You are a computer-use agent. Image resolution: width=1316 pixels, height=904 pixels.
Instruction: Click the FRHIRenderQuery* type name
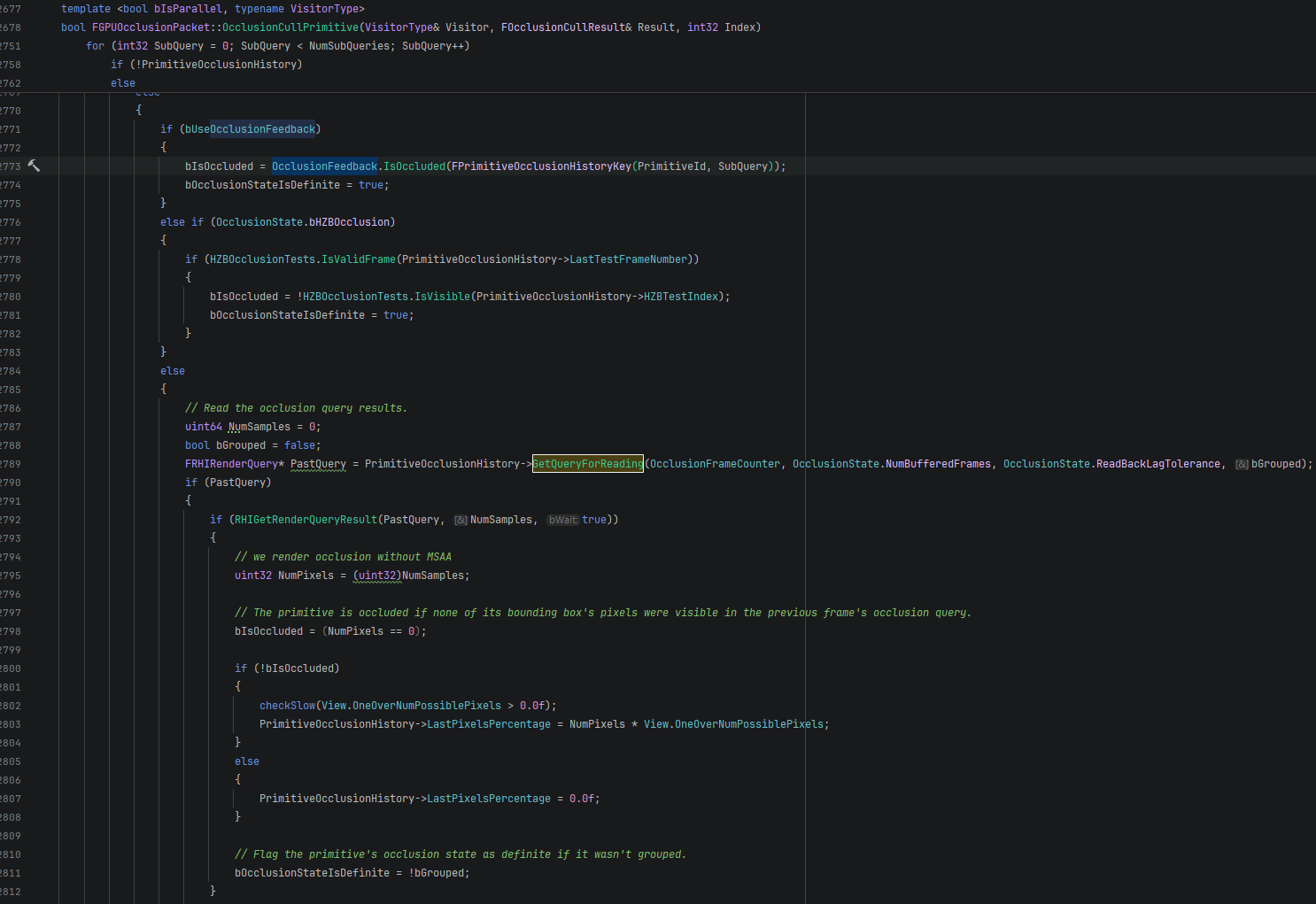point(235,464)
